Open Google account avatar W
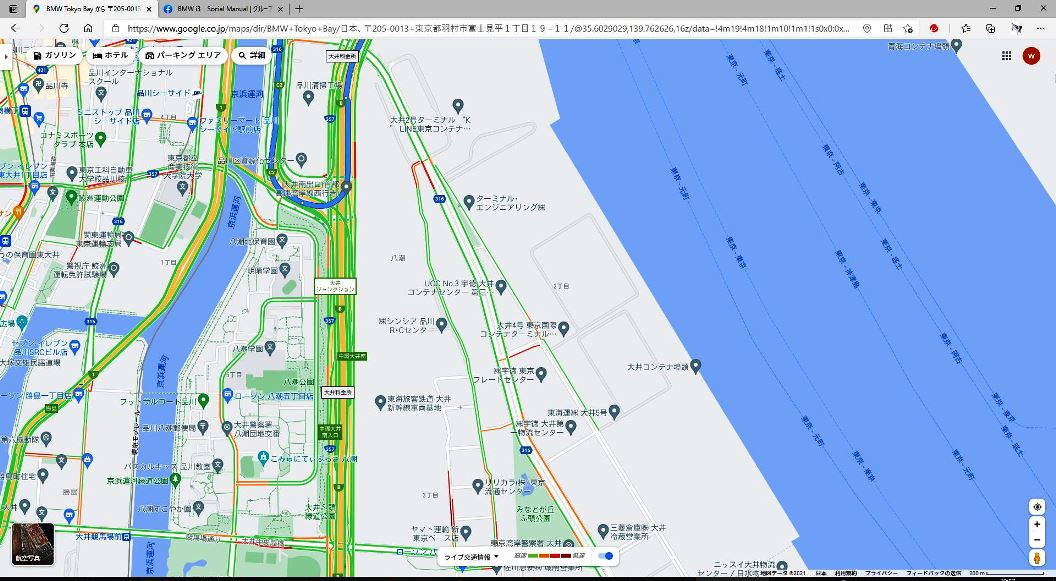This screenshot has height=581, width=1056. tap(1031, 56)
